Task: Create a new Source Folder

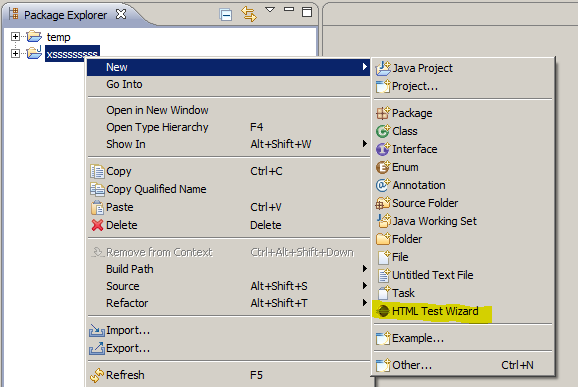Action: pyautogui.click(x=463, y=203)
